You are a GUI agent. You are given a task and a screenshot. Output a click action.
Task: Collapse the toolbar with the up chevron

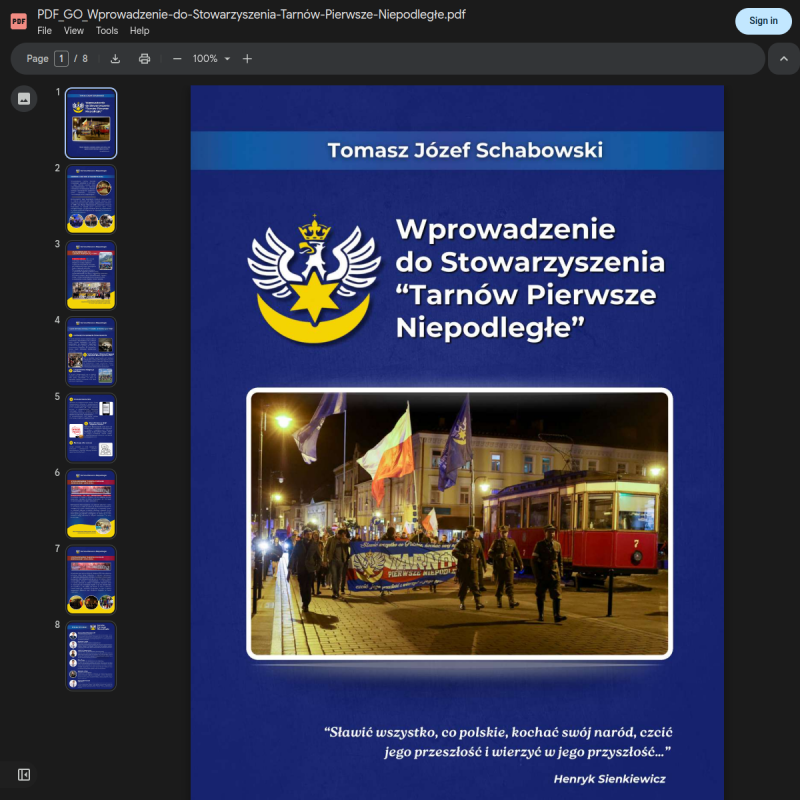coord(784,59)
